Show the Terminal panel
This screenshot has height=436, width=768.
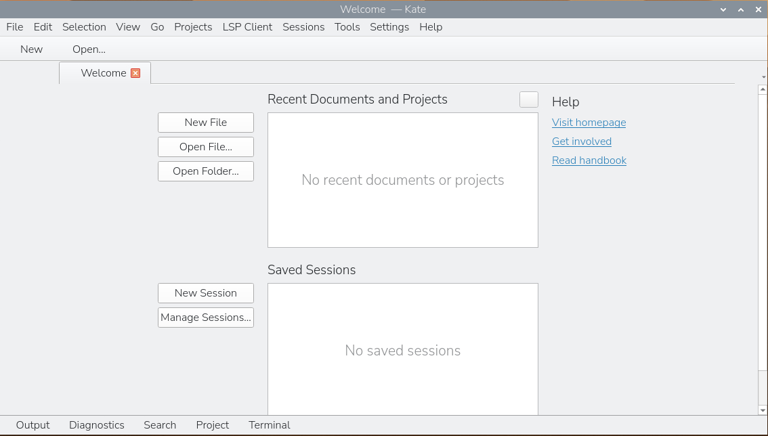[269, 425]
